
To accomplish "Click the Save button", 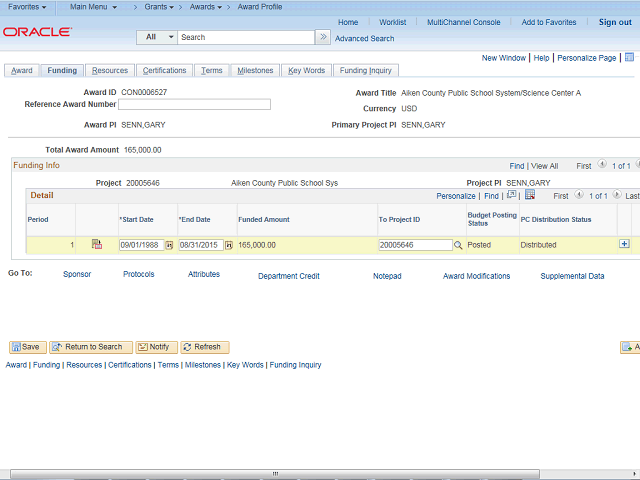I will (28, 347).
